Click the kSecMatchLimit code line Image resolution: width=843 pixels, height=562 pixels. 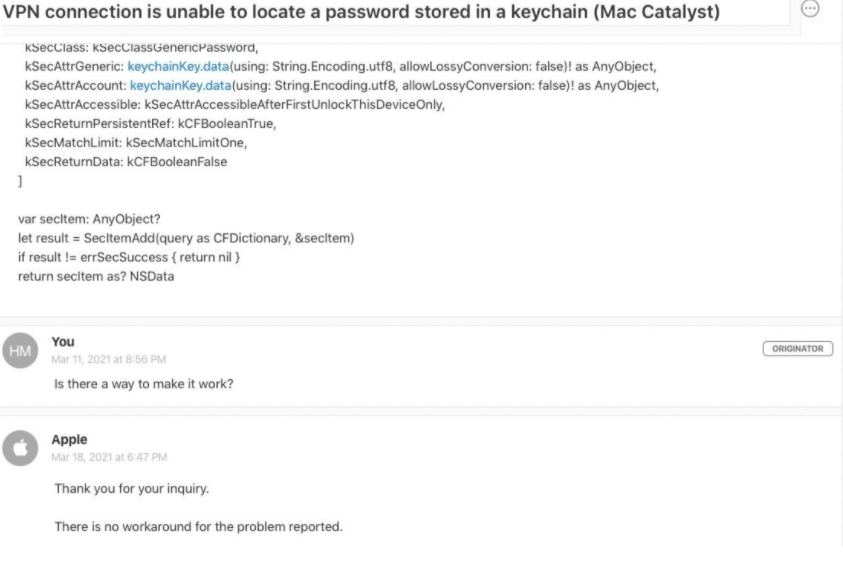click(135, 143)
